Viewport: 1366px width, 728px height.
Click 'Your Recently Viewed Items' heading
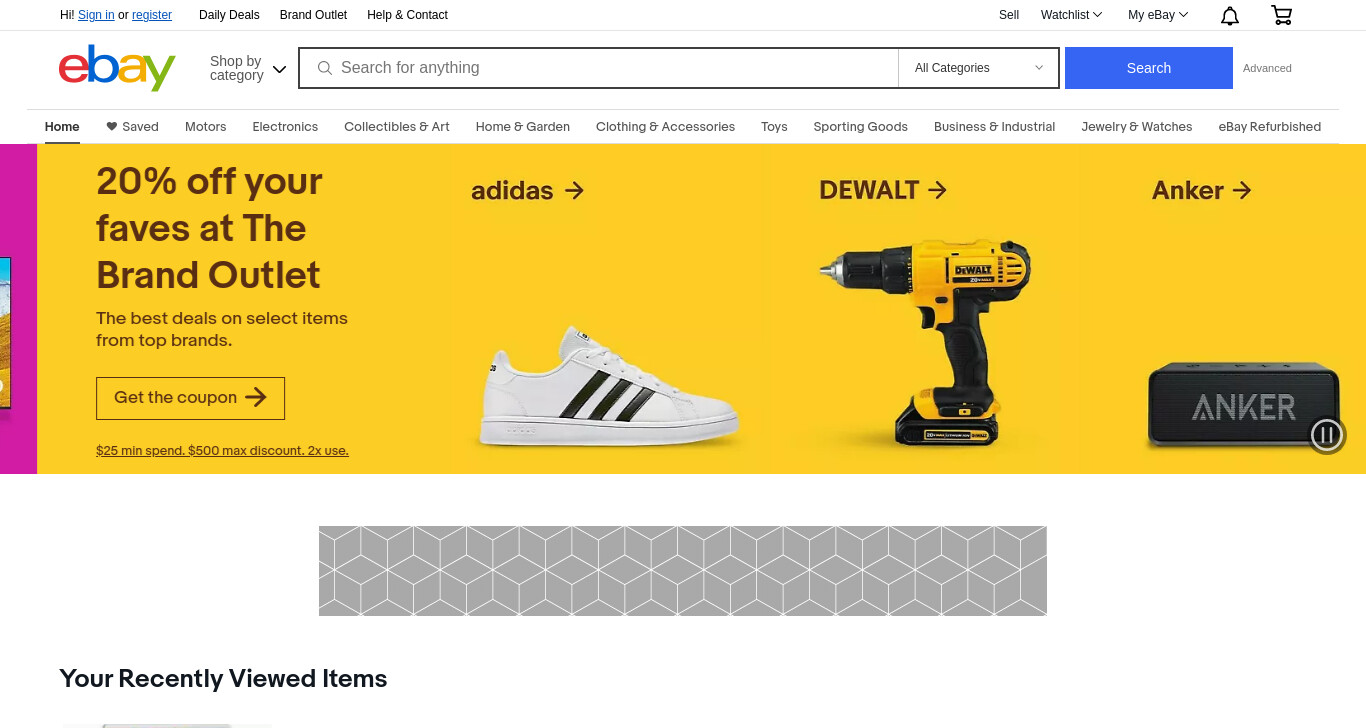[223, 679]
